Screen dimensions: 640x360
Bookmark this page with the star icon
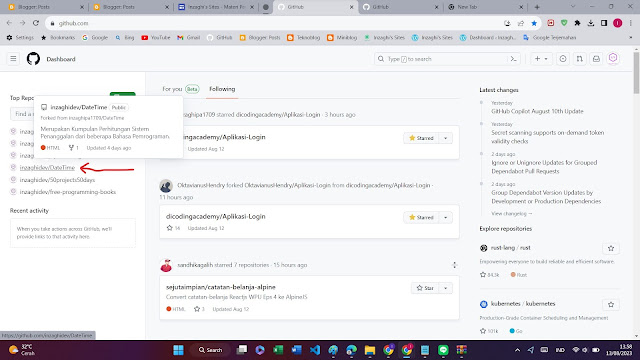[534, 23]
